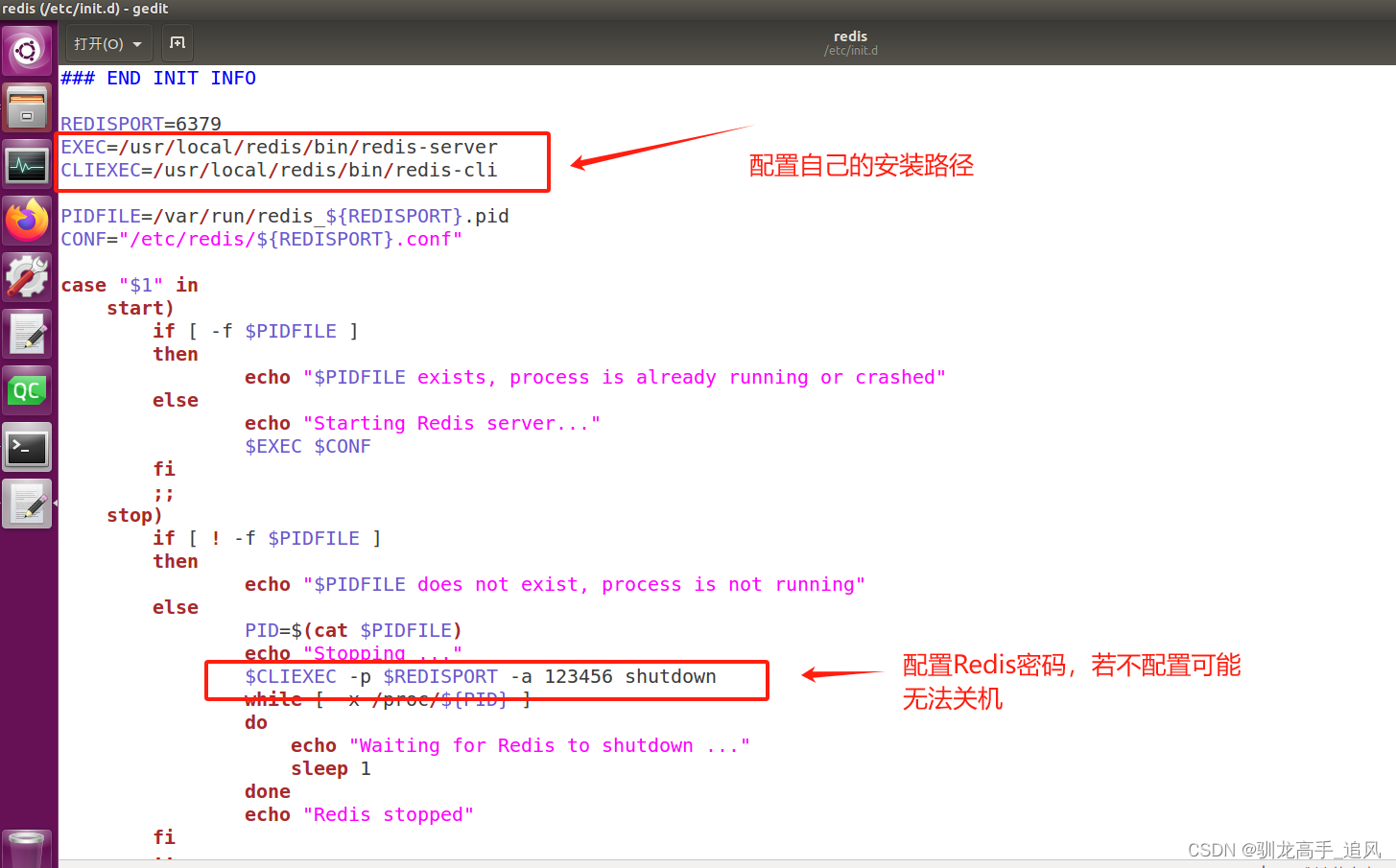1396x868 pixels.
Task: Click the 'do' keyword line
Action: 256,722
